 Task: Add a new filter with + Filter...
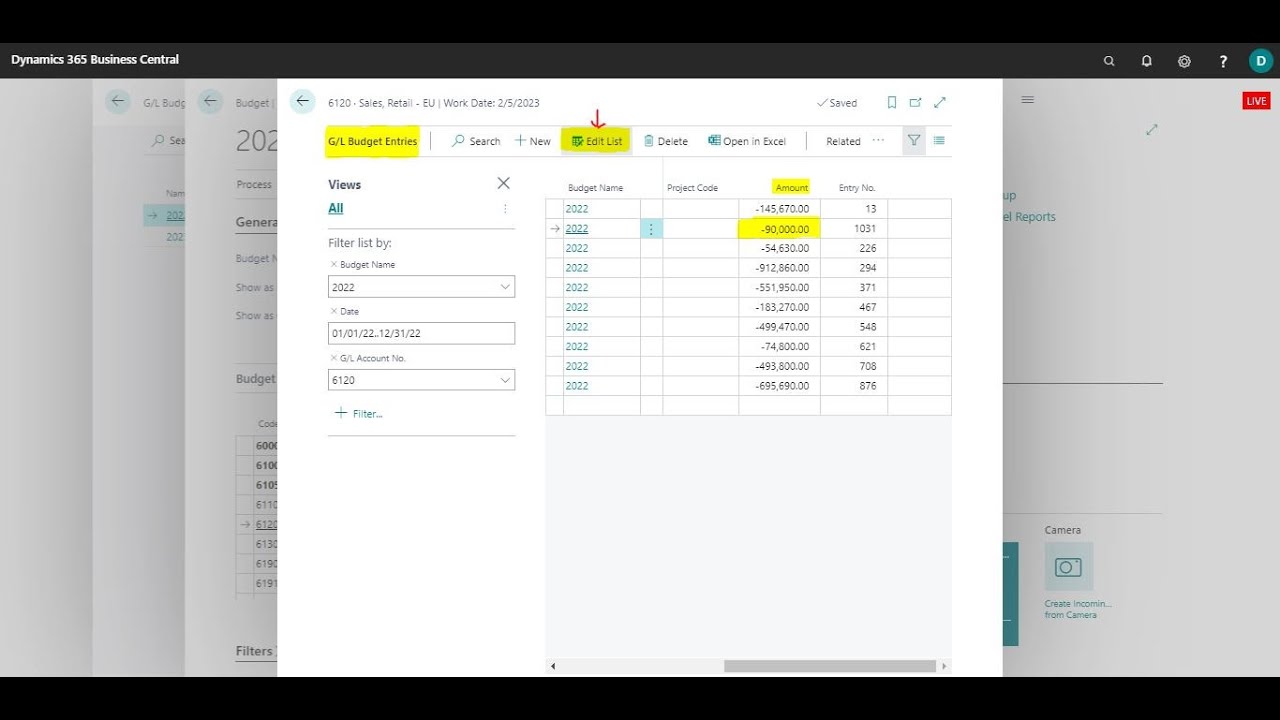[x=358, y=413]
